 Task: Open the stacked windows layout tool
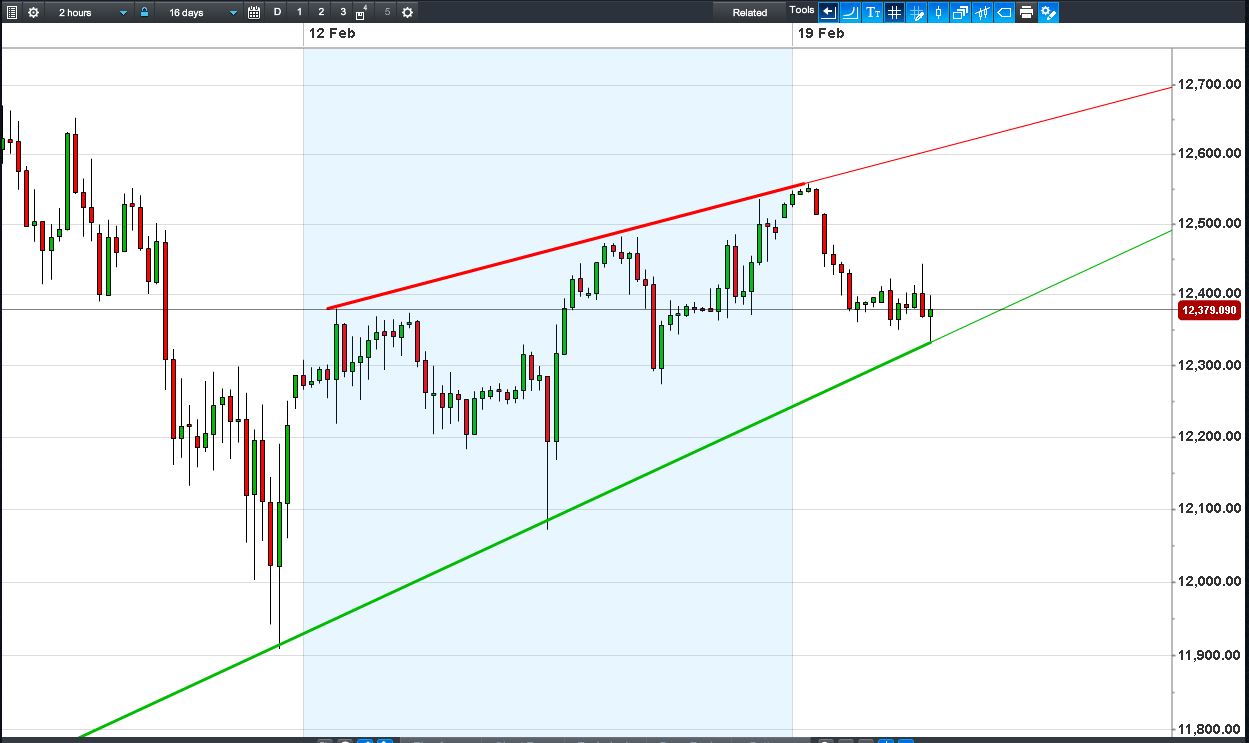pyautogui.click(x=960, y=12)
